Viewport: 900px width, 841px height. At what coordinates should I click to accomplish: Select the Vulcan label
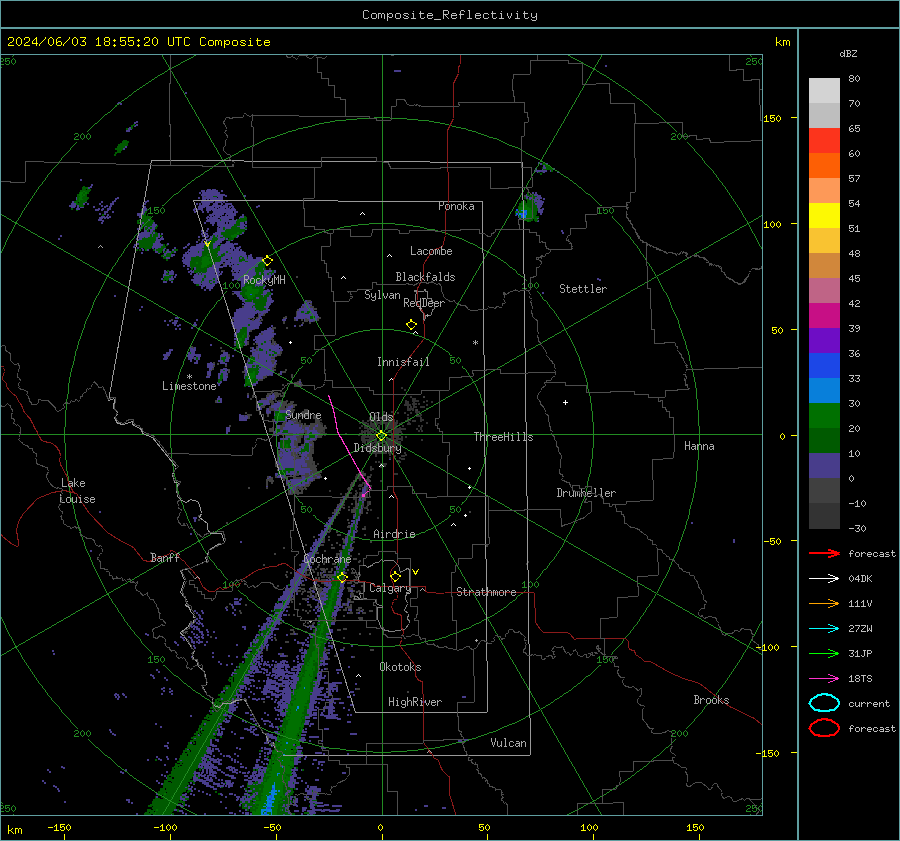pos(508,743)
